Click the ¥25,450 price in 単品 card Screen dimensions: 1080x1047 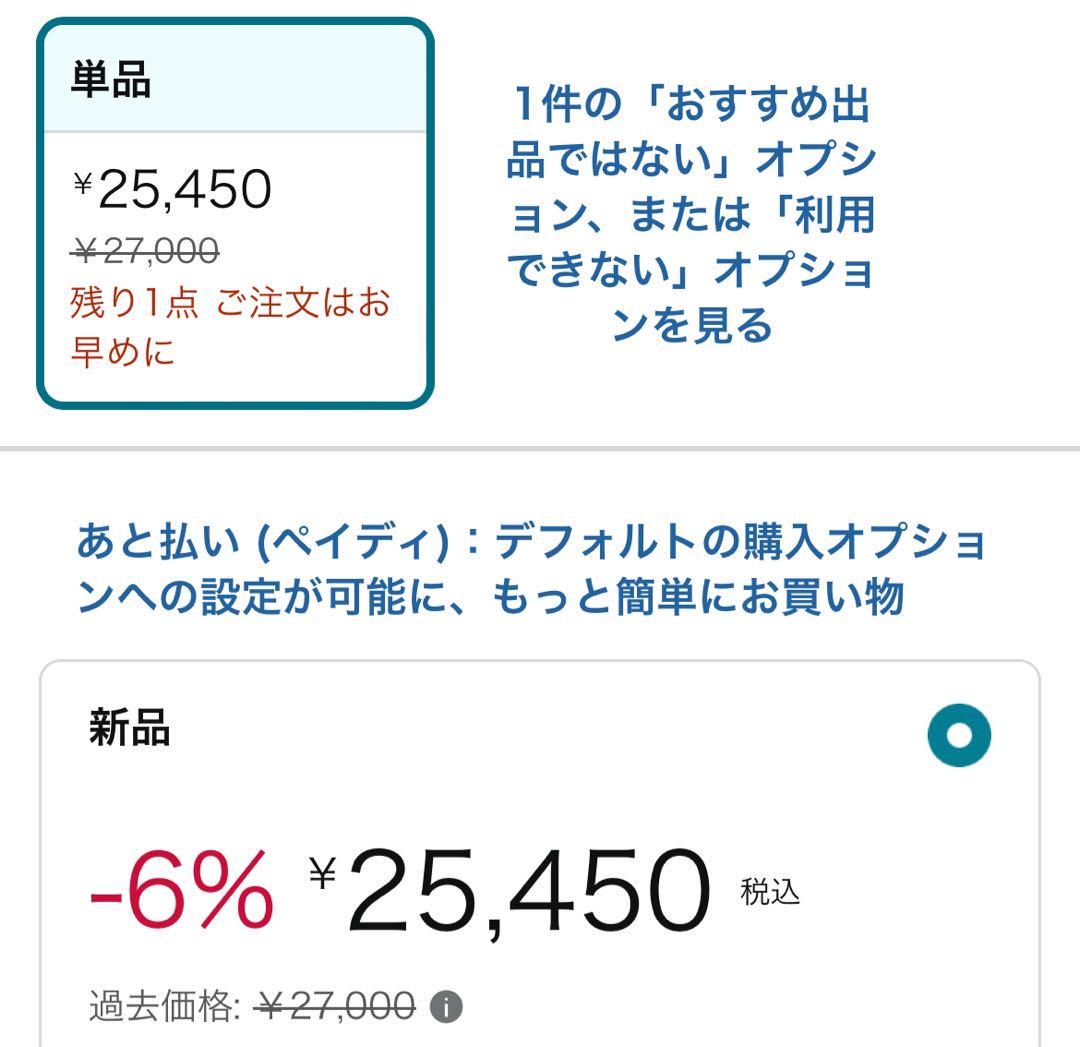click(x=172, y=189)
